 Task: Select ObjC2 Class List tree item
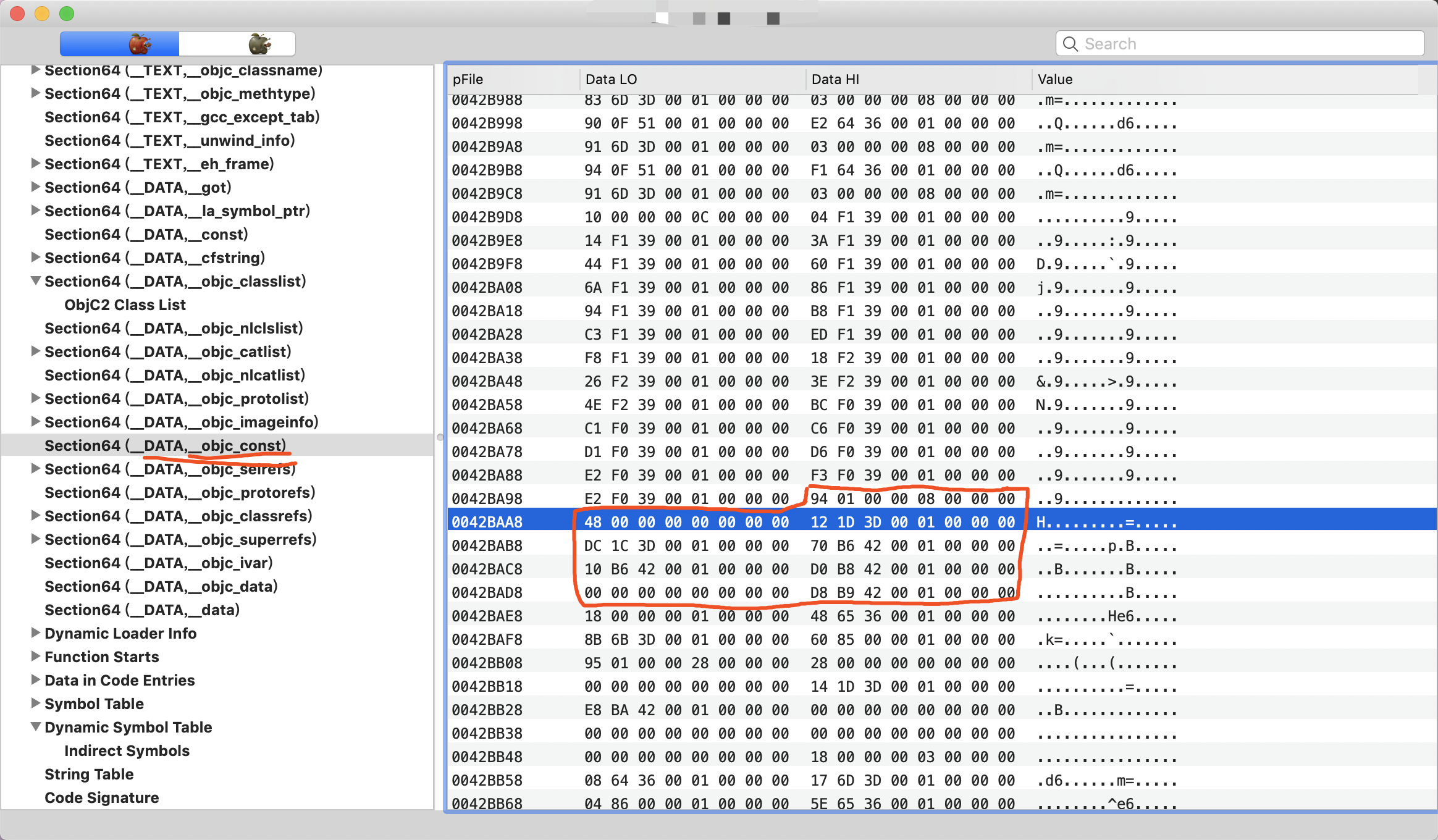click(x=125, y=304)
